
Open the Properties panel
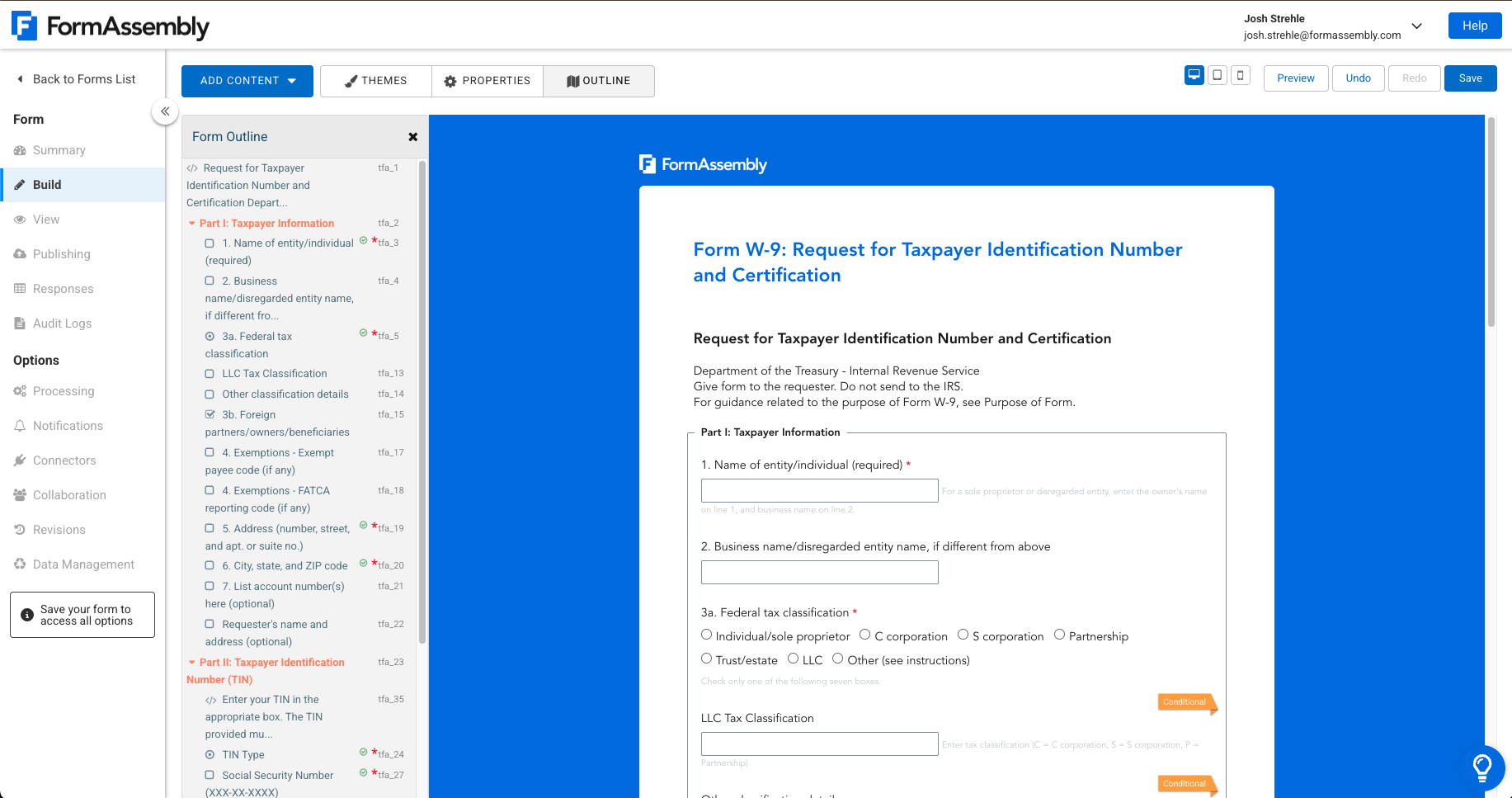coord(488,81)
